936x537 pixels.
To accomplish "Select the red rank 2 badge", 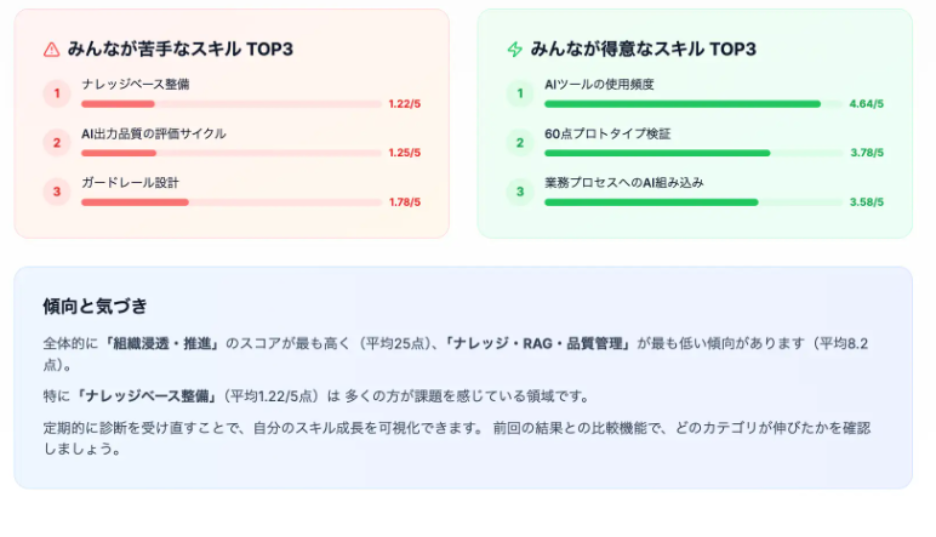I will [57, 143].
